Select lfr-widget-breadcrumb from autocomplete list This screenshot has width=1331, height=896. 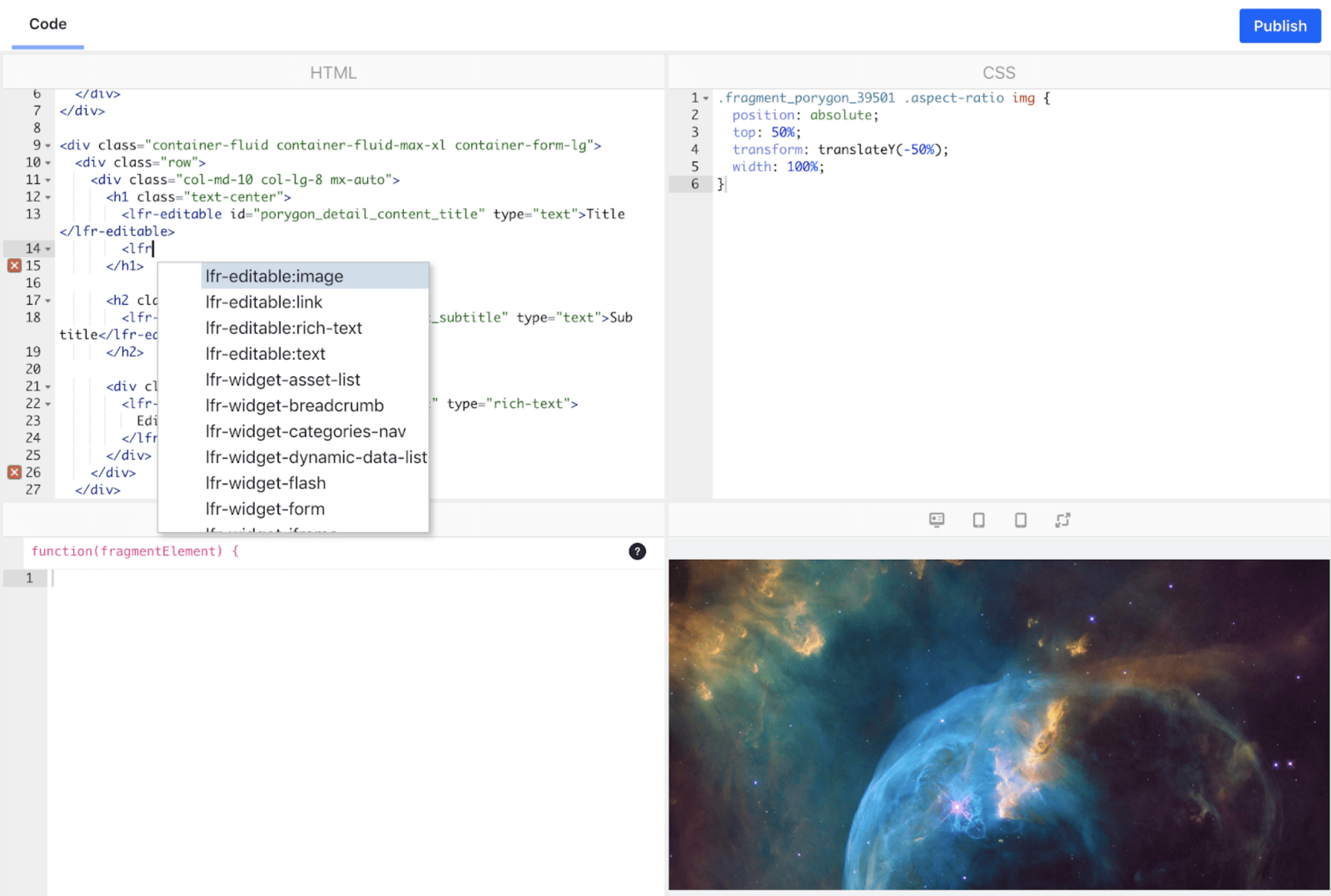coord(294,405)
